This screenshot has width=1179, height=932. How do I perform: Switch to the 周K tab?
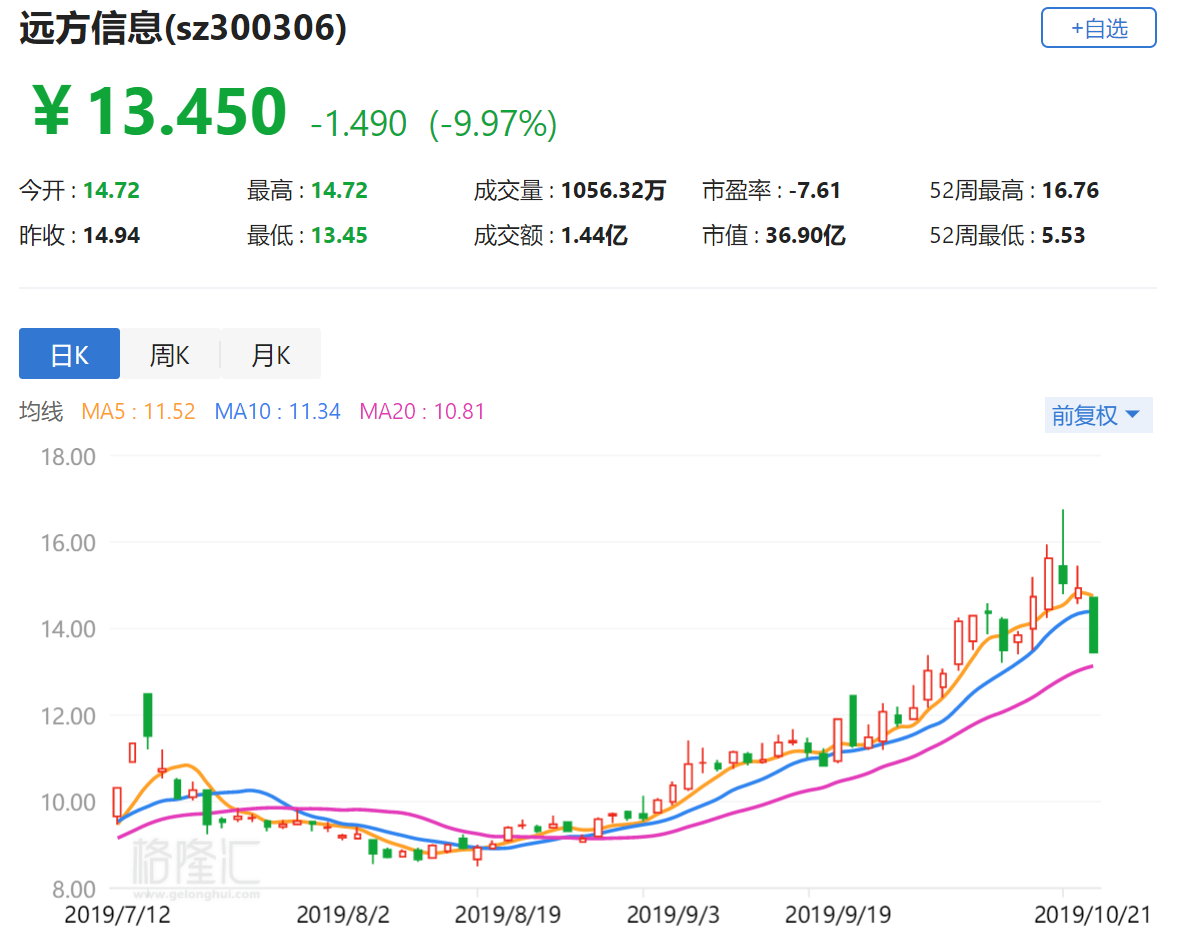coord(170,354)
